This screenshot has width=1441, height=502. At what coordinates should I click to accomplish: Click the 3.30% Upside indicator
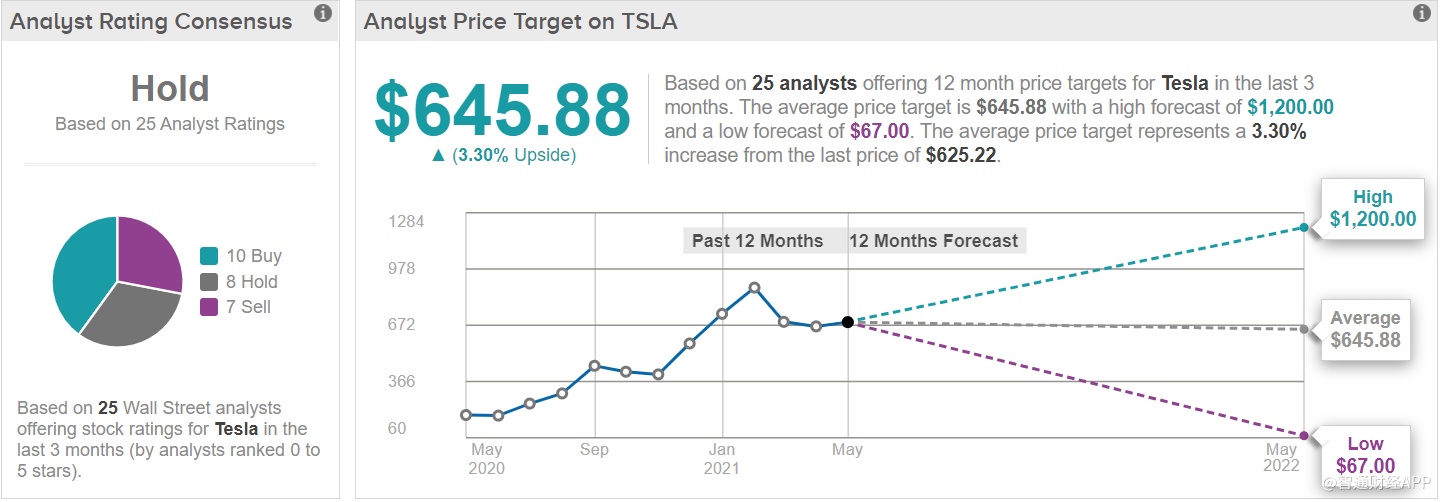pyautogui.click(x=503, y=155)
